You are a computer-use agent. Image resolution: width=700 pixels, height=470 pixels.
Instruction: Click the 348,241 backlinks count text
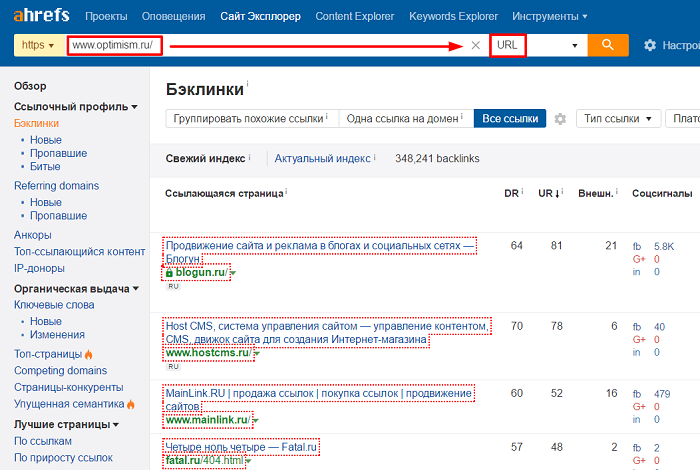(x=437, y=158)
